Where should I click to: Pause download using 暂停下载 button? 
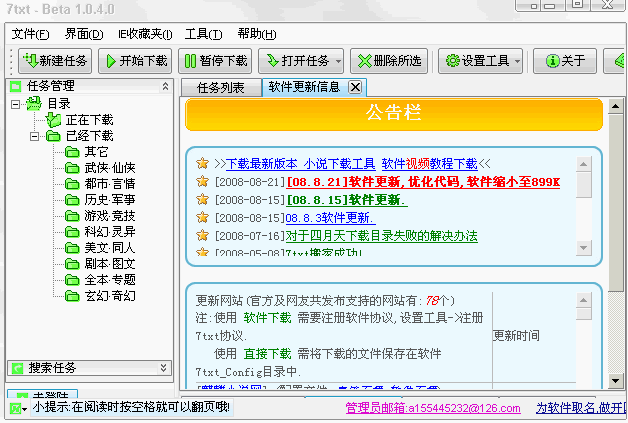215,61
